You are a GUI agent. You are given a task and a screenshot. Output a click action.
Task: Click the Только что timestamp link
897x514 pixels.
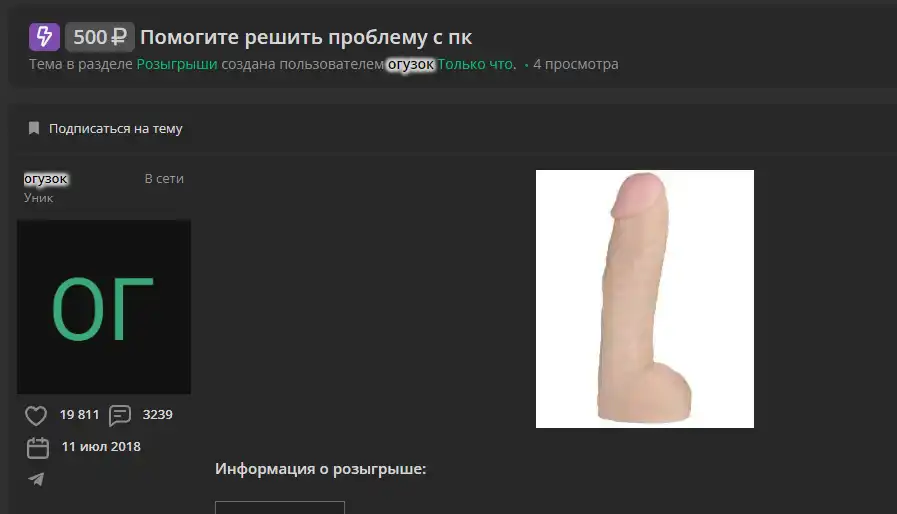pyautogui.click(x=476, y=64)
